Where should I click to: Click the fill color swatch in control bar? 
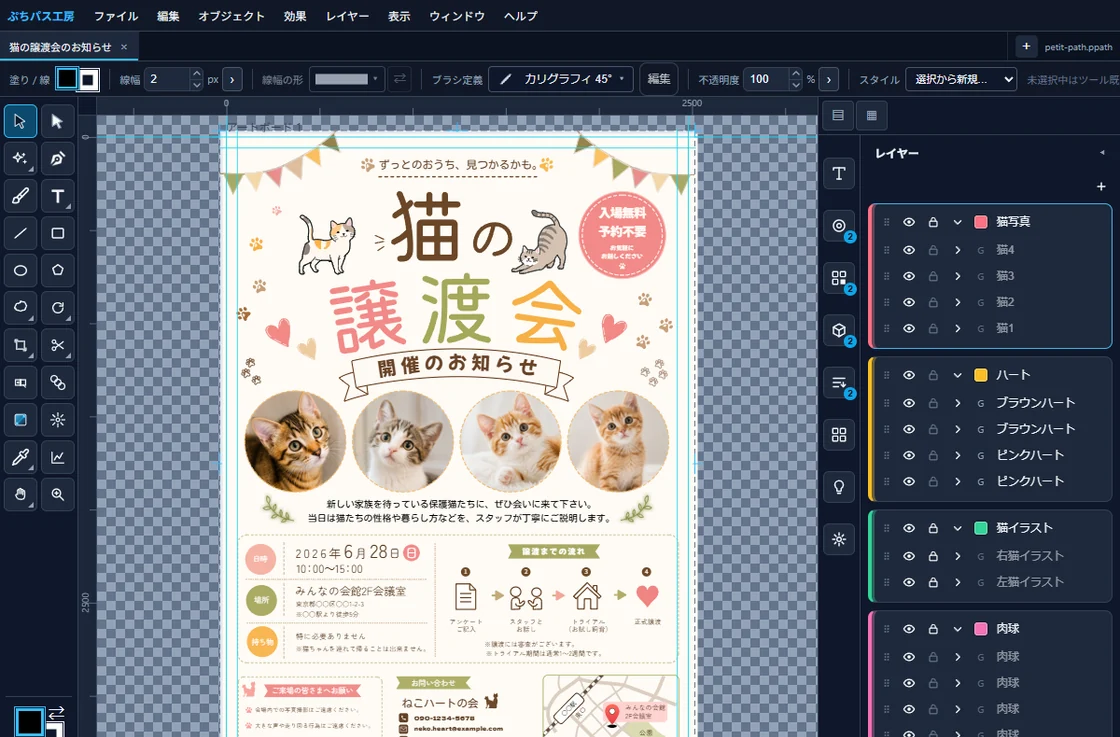click(x=66, y=79)
